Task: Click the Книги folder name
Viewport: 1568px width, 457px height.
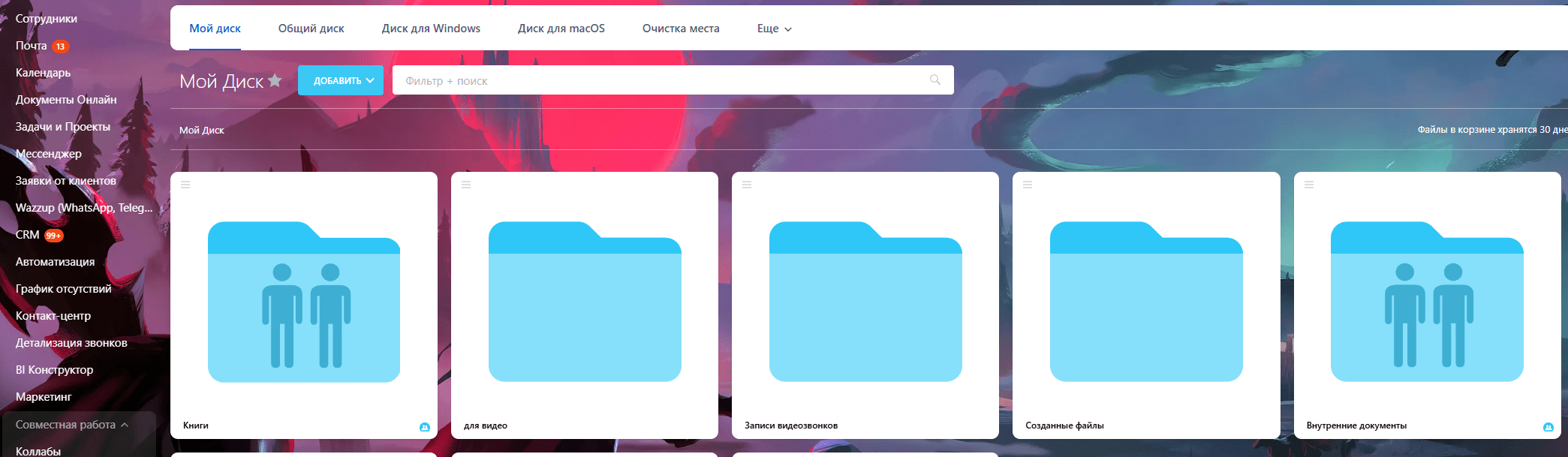Action: click(196, 425)
